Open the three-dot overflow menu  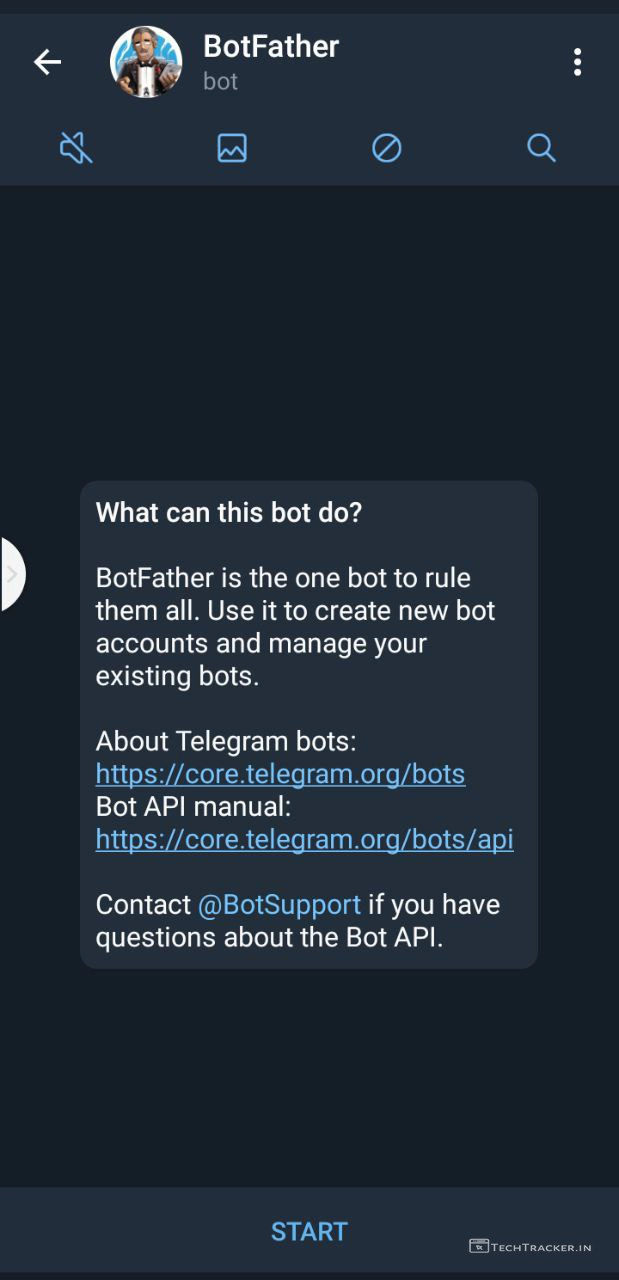[577, 62]
